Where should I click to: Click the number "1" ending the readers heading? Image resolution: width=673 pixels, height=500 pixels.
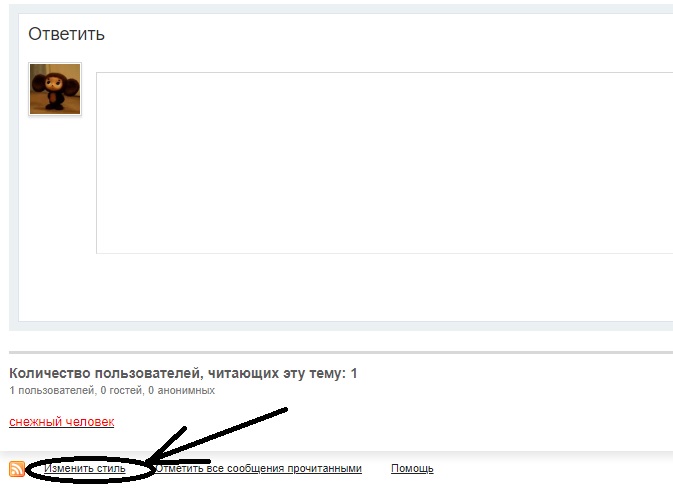353,373
